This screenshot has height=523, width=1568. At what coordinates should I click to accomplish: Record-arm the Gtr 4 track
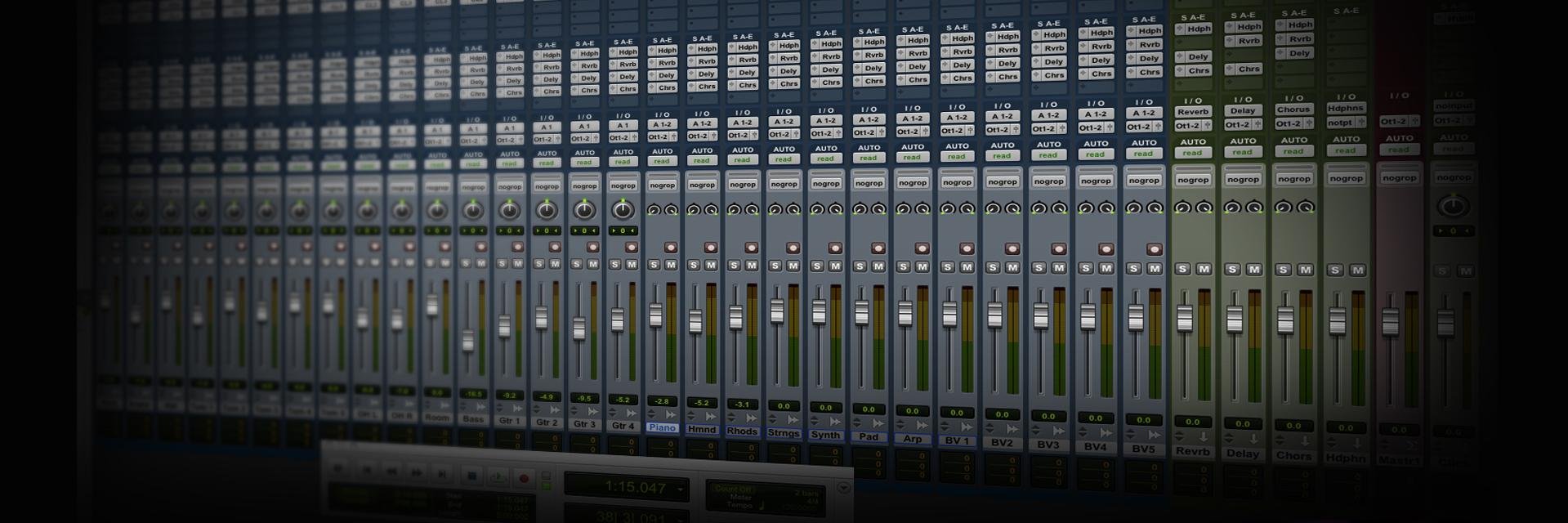632,247
